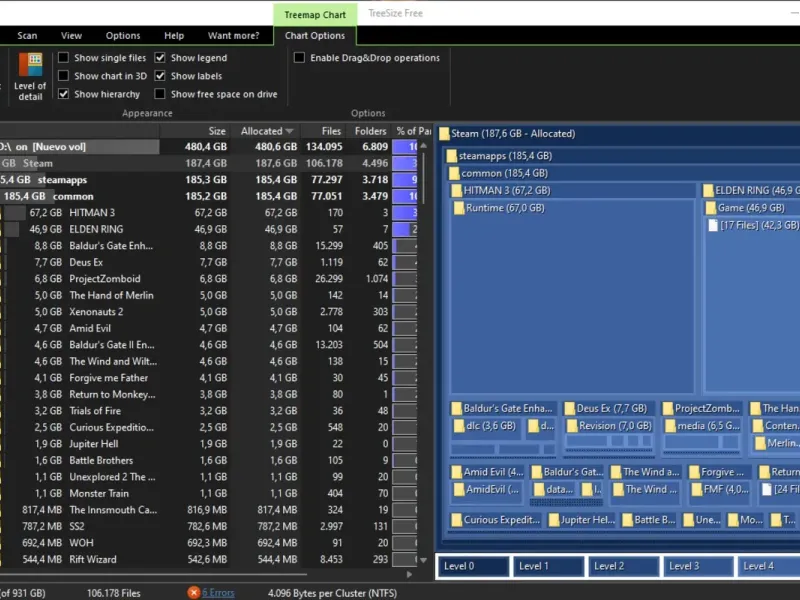The width and height of the screenshot is (800, 600).
Task: Open the Help menu
Action: pyautogui.click(x=174, y=35)
